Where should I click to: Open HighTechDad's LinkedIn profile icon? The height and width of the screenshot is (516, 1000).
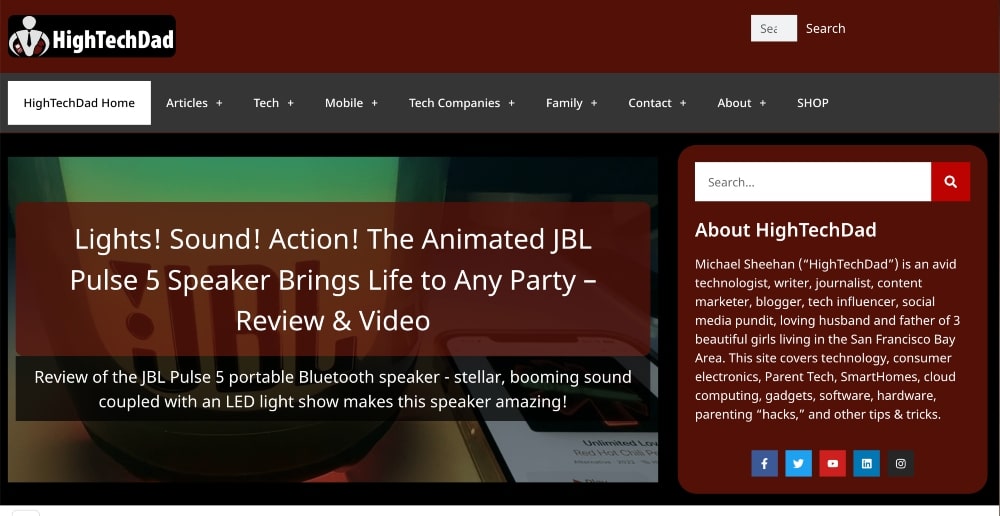tap(866, 464)
